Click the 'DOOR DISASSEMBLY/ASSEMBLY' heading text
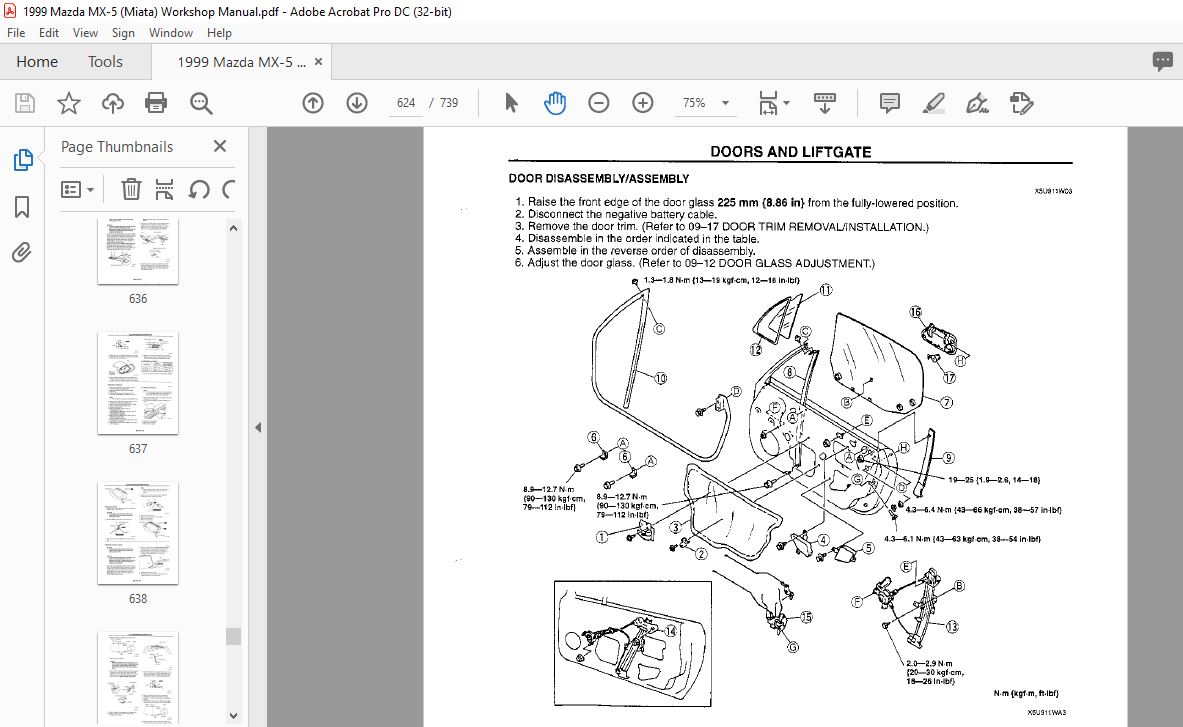The height and width of the screenshot is (727, 1183). [x=599, y=179]
